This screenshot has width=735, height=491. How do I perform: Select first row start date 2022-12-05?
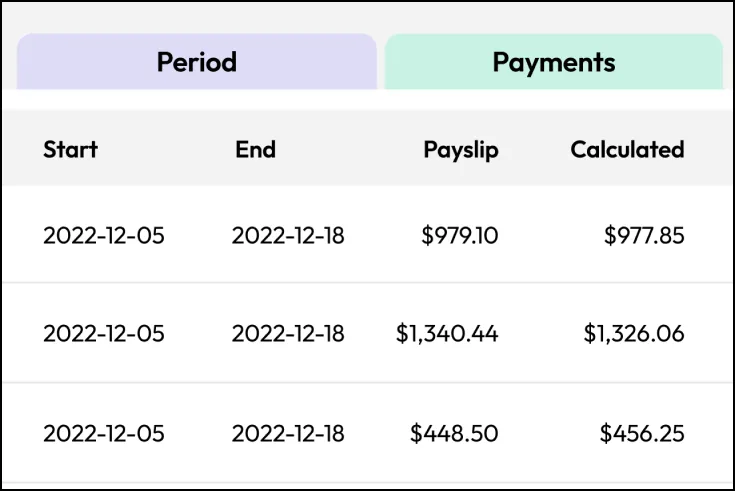tap(104, 235)
